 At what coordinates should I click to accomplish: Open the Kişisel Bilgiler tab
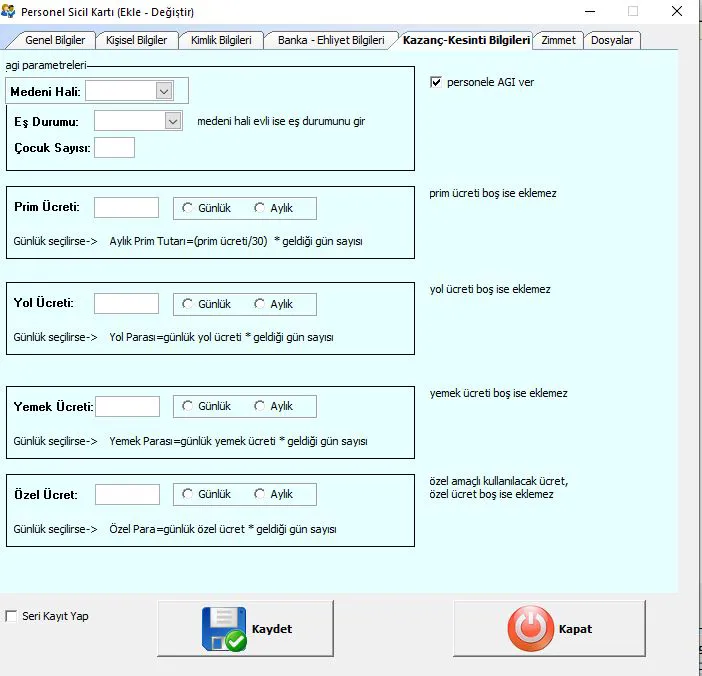[x=137, y=40]
